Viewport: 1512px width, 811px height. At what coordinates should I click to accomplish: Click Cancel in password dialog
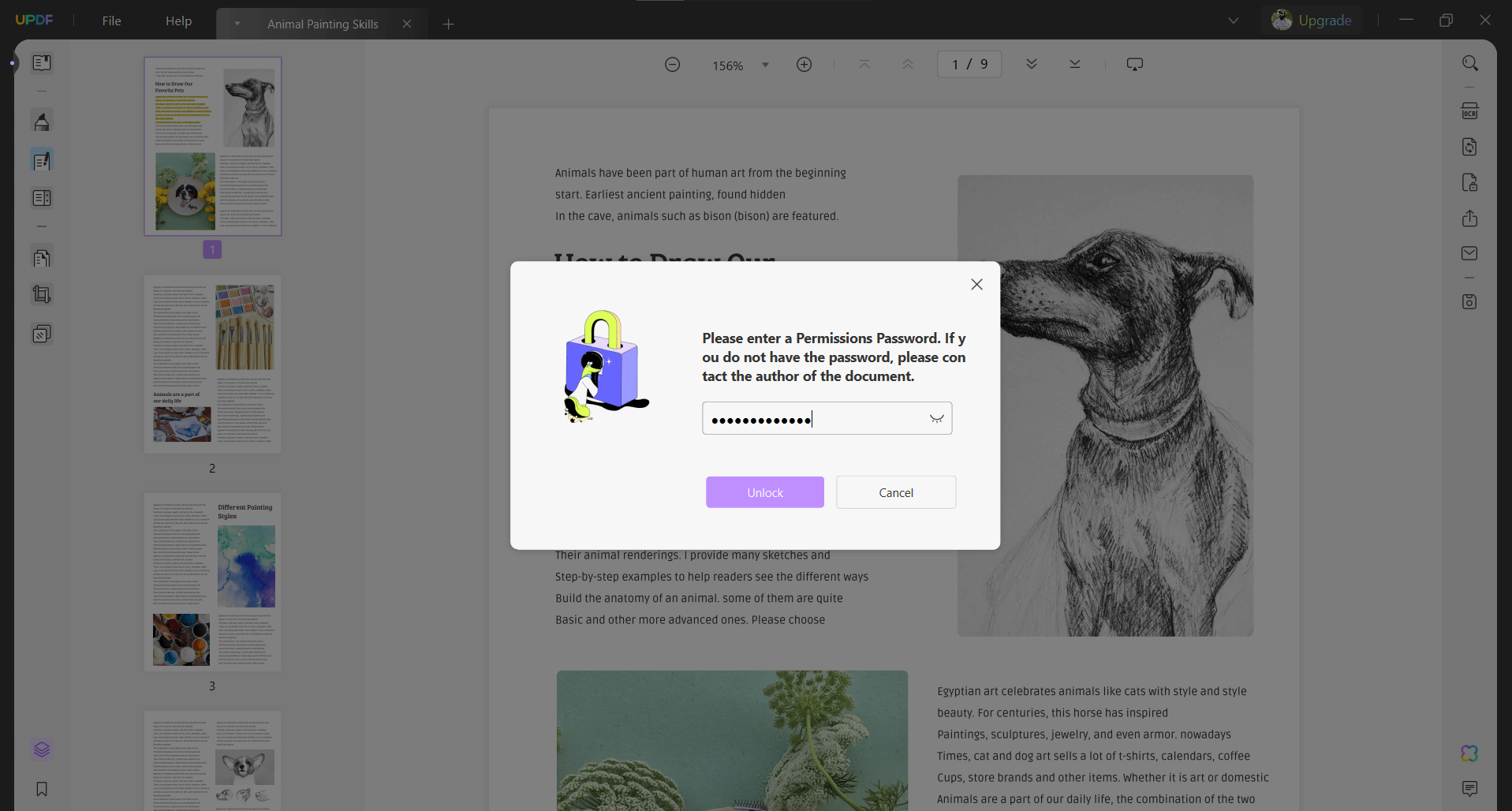(896, 492)
